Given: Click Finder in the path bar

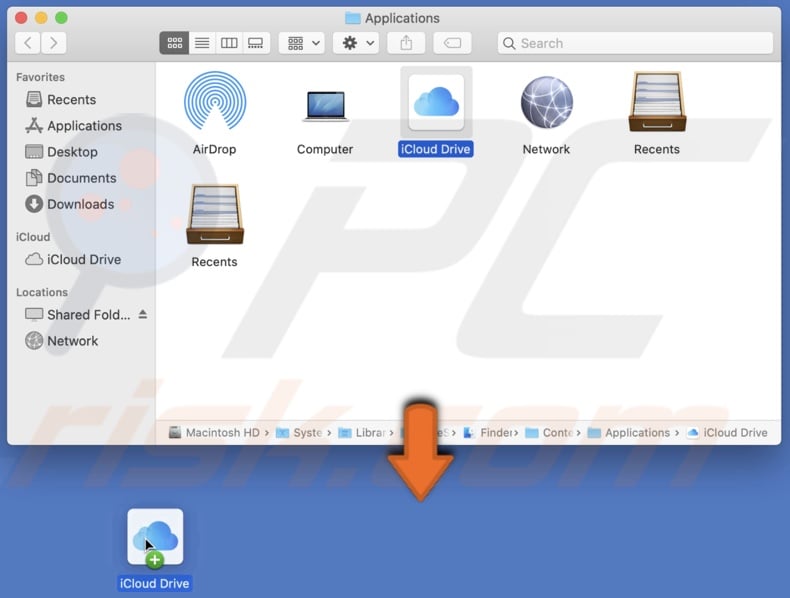Looking at the screenshot, I should [487, 433].
